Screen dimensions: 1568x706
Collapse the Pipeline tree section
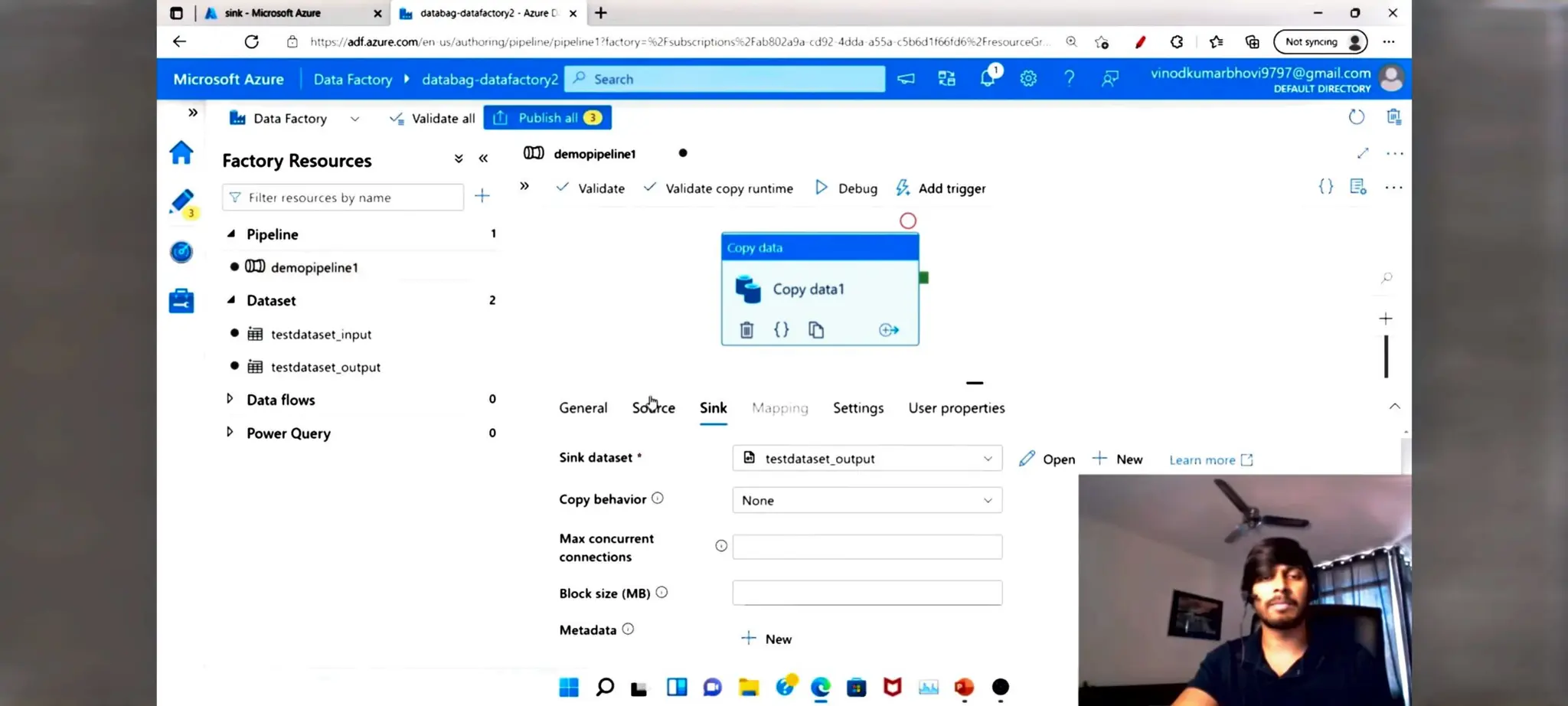[230, 234]
